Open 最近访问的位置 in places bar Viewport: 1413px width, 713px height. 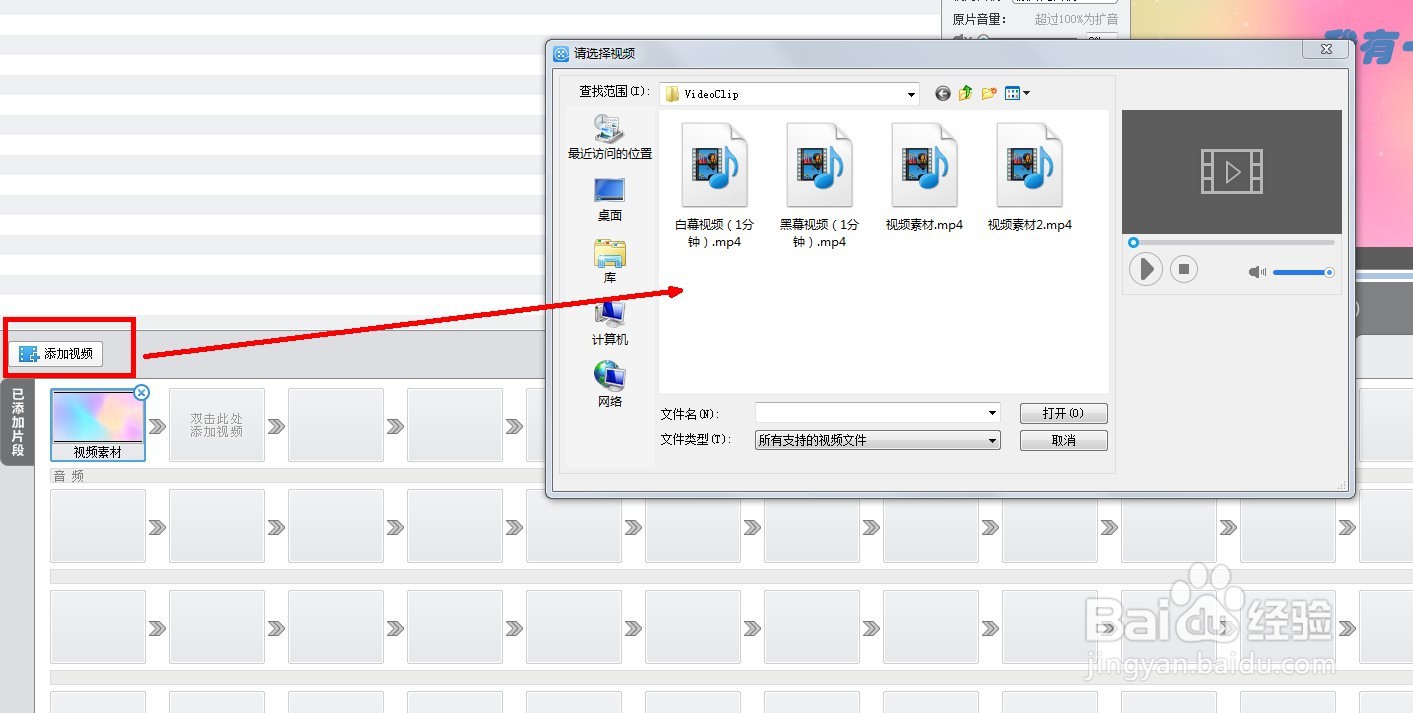609,138
